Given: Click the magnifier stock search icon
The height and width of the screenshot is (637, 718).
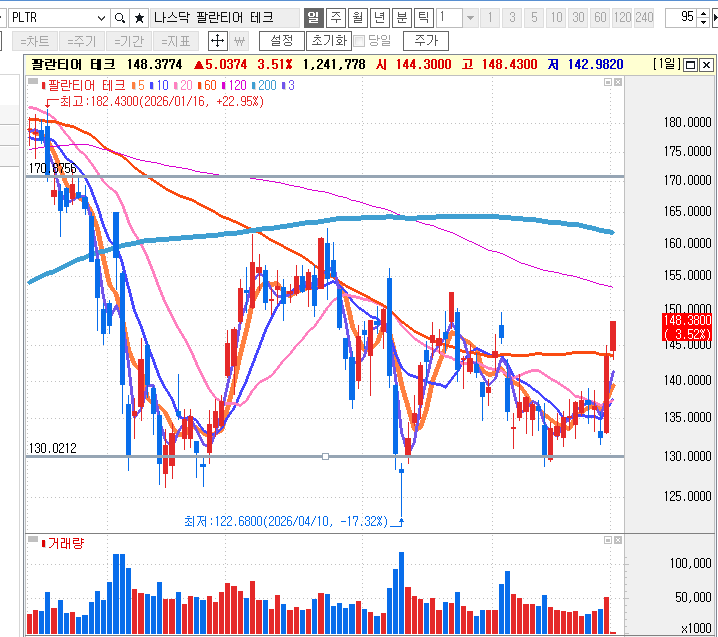Looking at the screenshot, I should tap(120, 18).
